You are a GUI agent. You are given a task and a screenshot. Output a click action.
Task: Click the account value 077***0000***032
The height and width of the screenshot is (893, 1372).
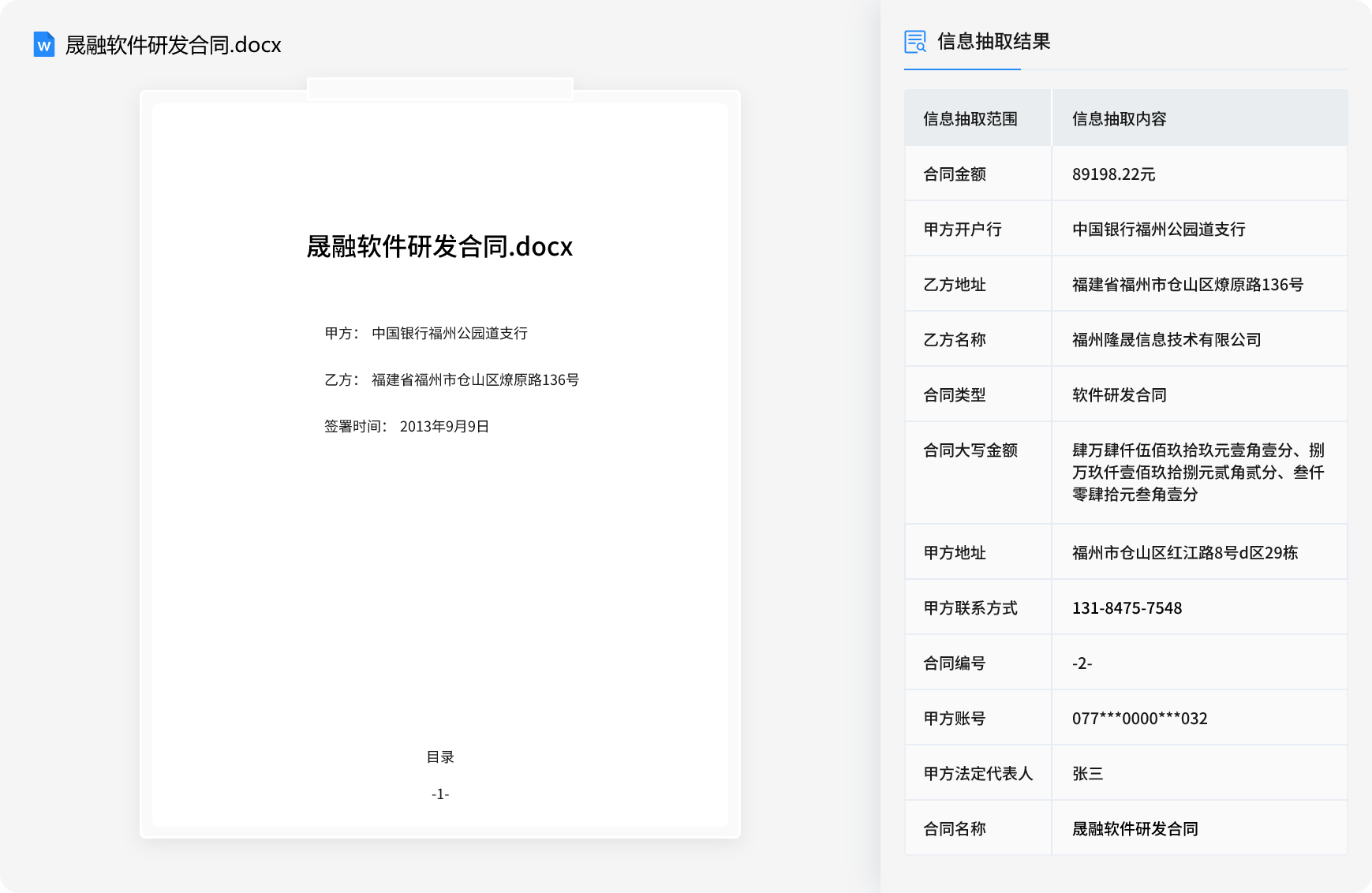1139,719
